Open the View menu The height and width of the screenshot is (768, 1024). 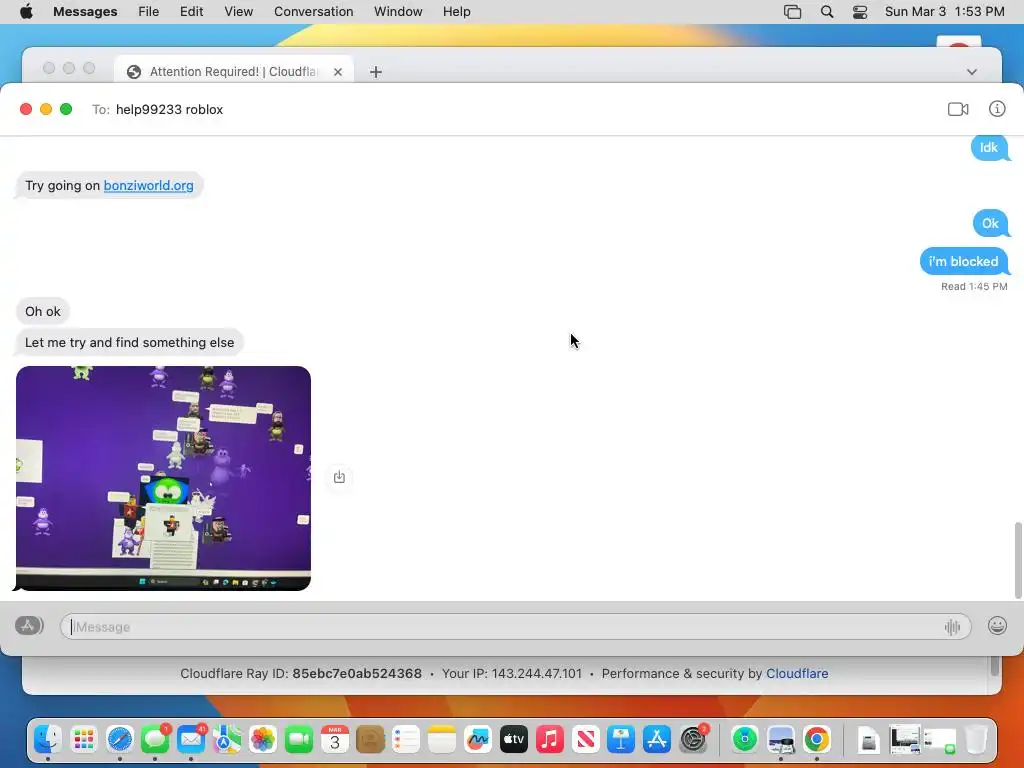pyautogui.click(x=238, y=12)
